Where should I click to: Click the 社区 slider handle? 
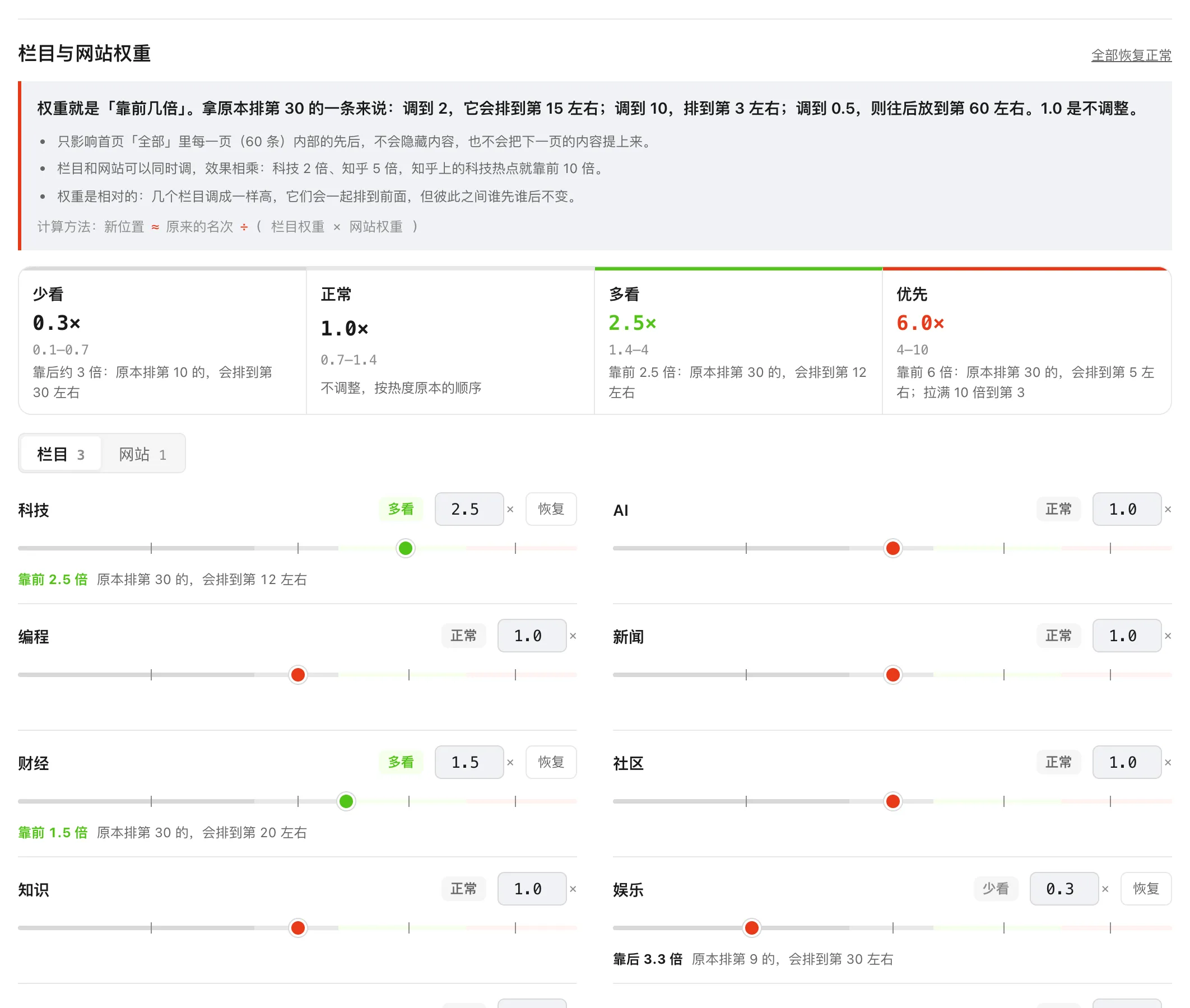(892, 801)
